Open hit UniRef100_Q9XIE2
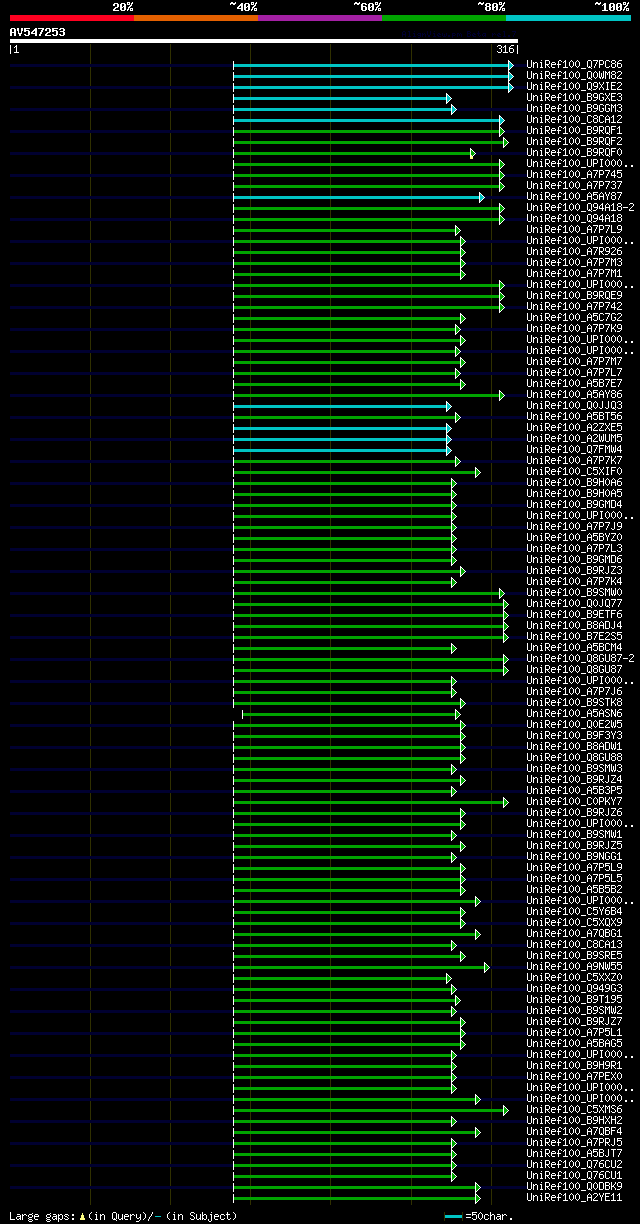The width and height of the screenshot is (640, 1224). tap(574, 86)
